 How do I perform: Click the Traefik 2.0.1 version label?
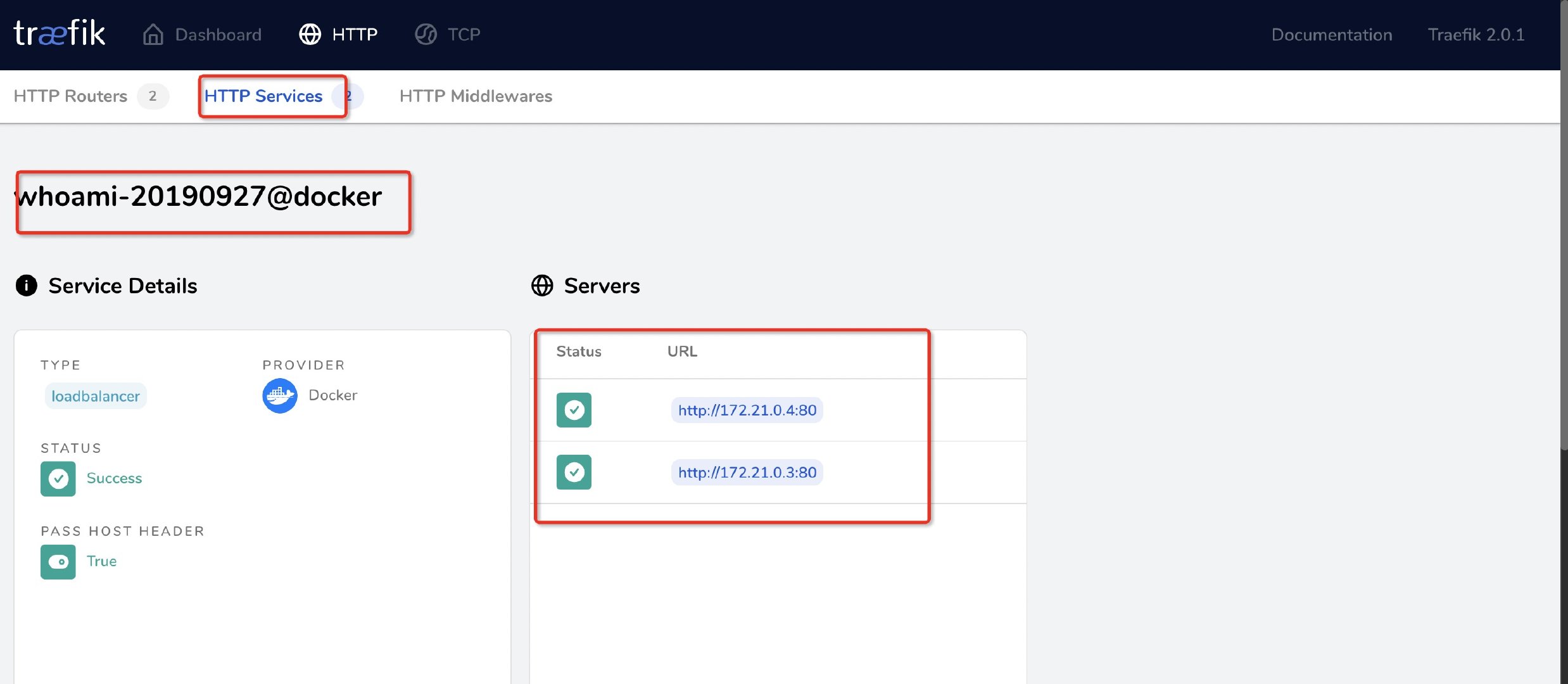click(1476, 35)
